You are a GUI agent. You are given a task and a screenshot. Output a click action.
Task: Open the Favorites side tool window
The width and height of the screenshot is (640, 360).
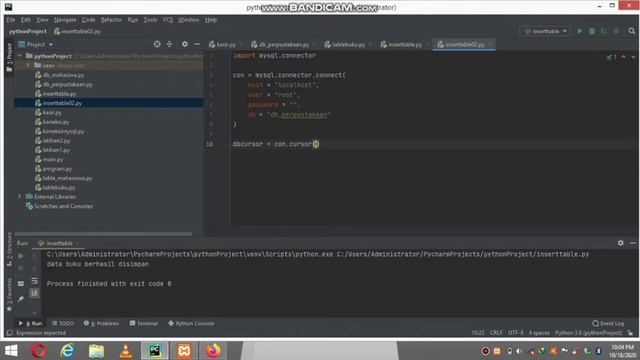[x=9, y=294]
